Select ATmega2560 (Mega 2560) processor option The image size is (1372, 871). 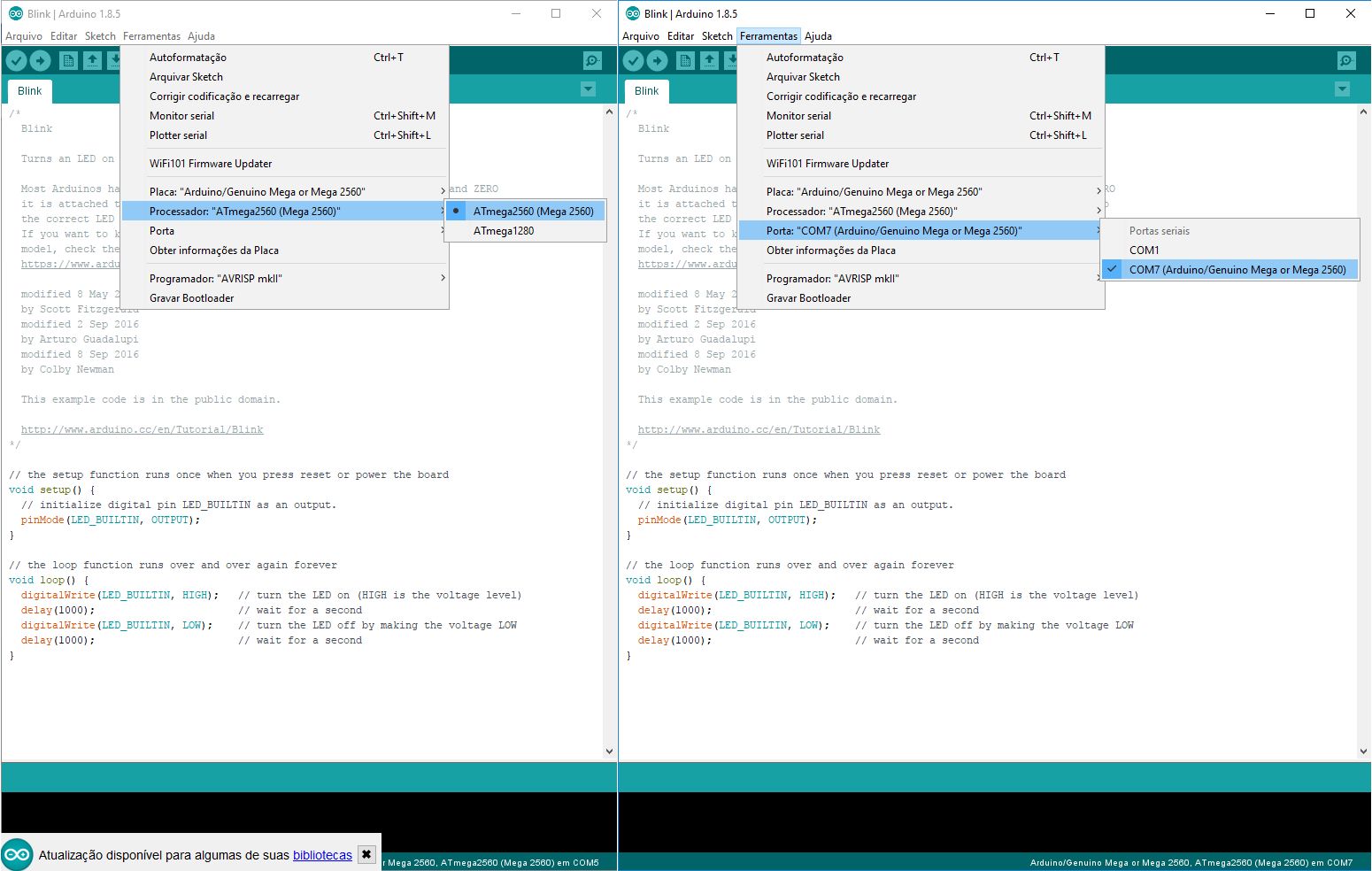pyautogui.click(x=526, y=212)
